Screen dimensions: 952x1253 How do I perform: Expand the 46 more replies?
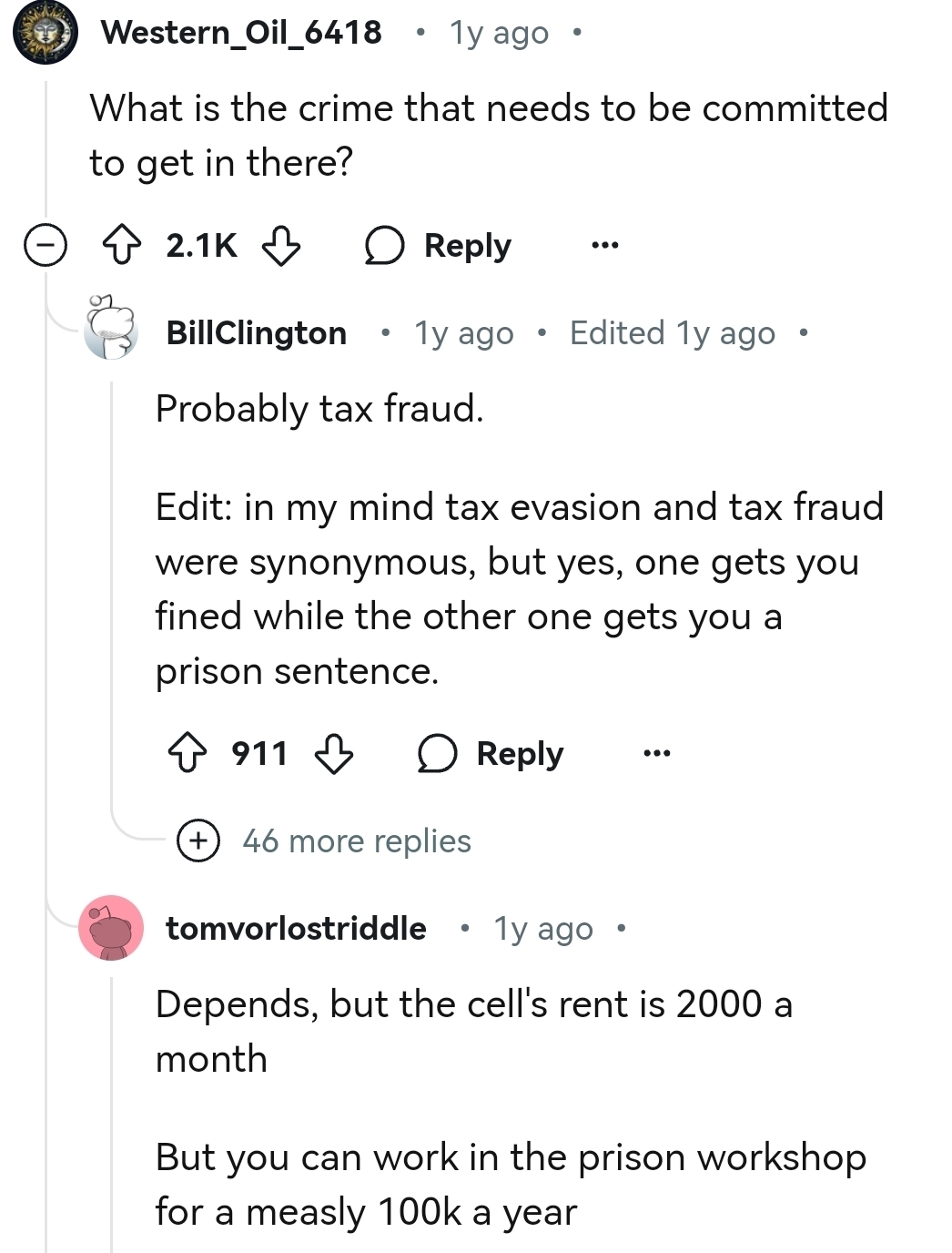point(198,840)
